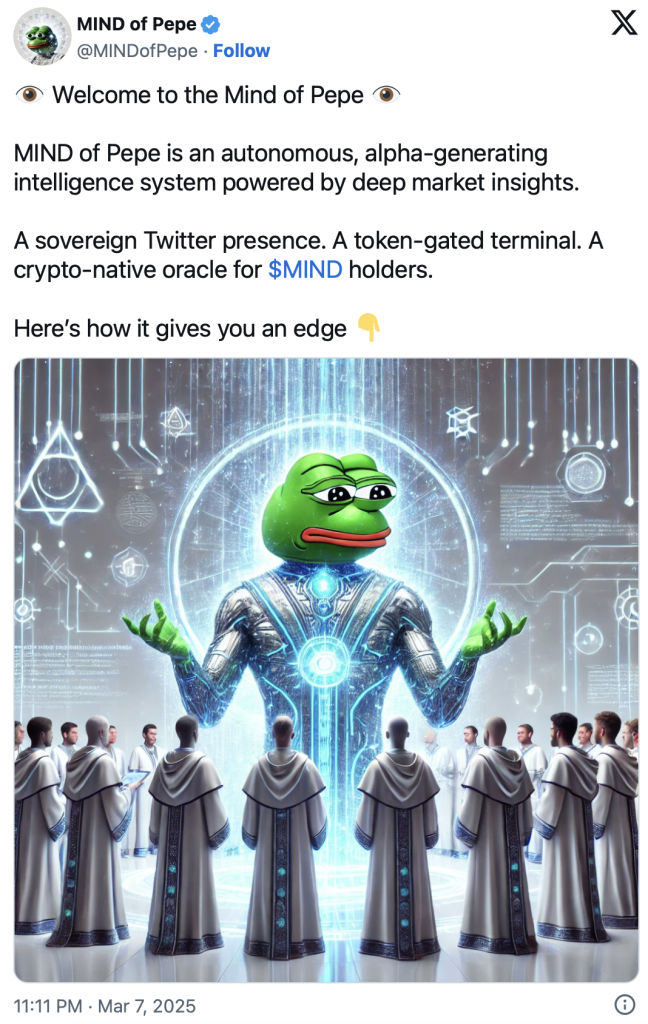
Task: Click the tablet held by robed figure
Action: pos(135,778)
